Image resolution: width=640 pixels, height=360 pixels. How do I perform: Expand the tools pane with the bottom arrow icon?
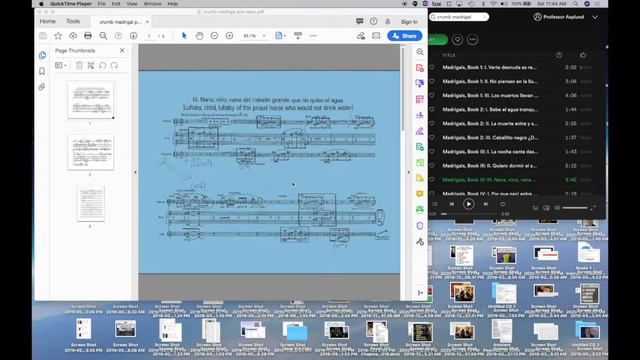click(x=420, y=293)
